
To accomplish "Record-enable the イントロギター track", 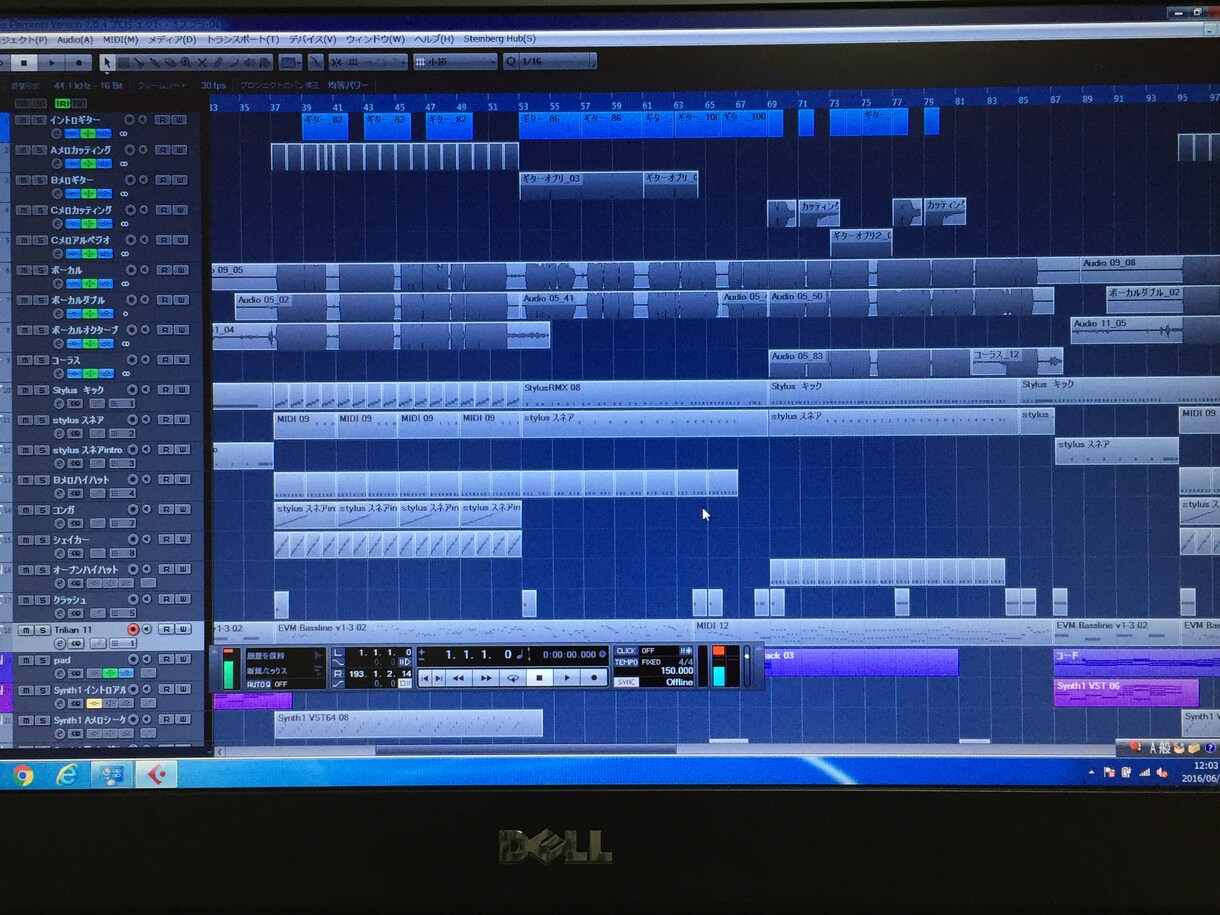I will point(130,120).
